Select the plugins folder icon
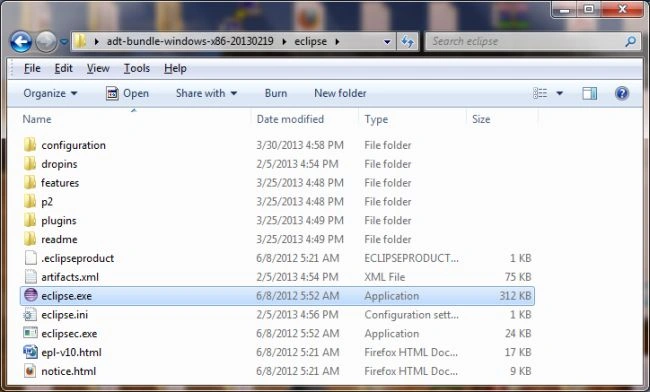 pyautogui.click(x=30, y=220)
